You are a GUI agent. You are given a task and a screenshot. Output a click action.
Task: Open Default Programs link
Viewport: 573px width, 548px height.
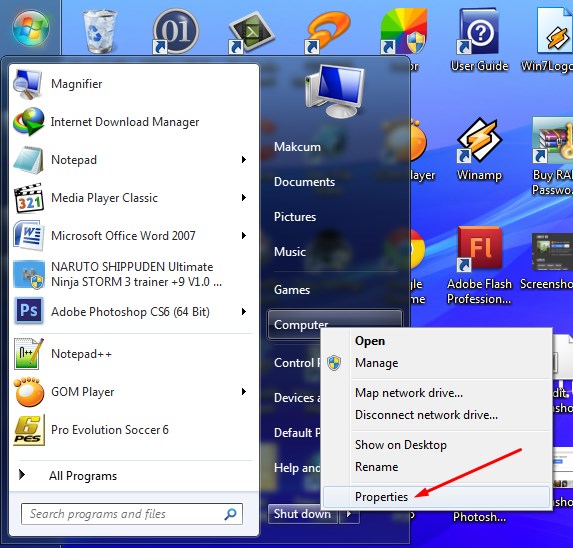297,433
